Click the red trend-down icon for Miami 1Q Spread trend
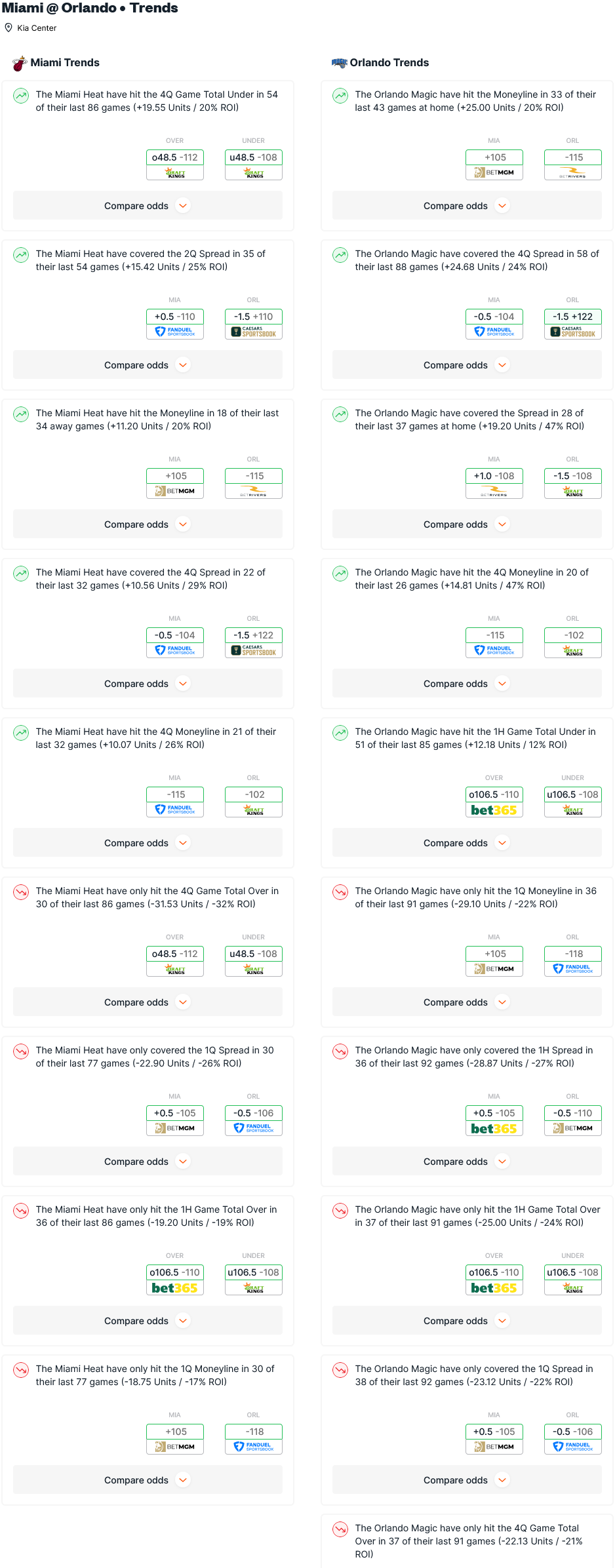 21,1051
